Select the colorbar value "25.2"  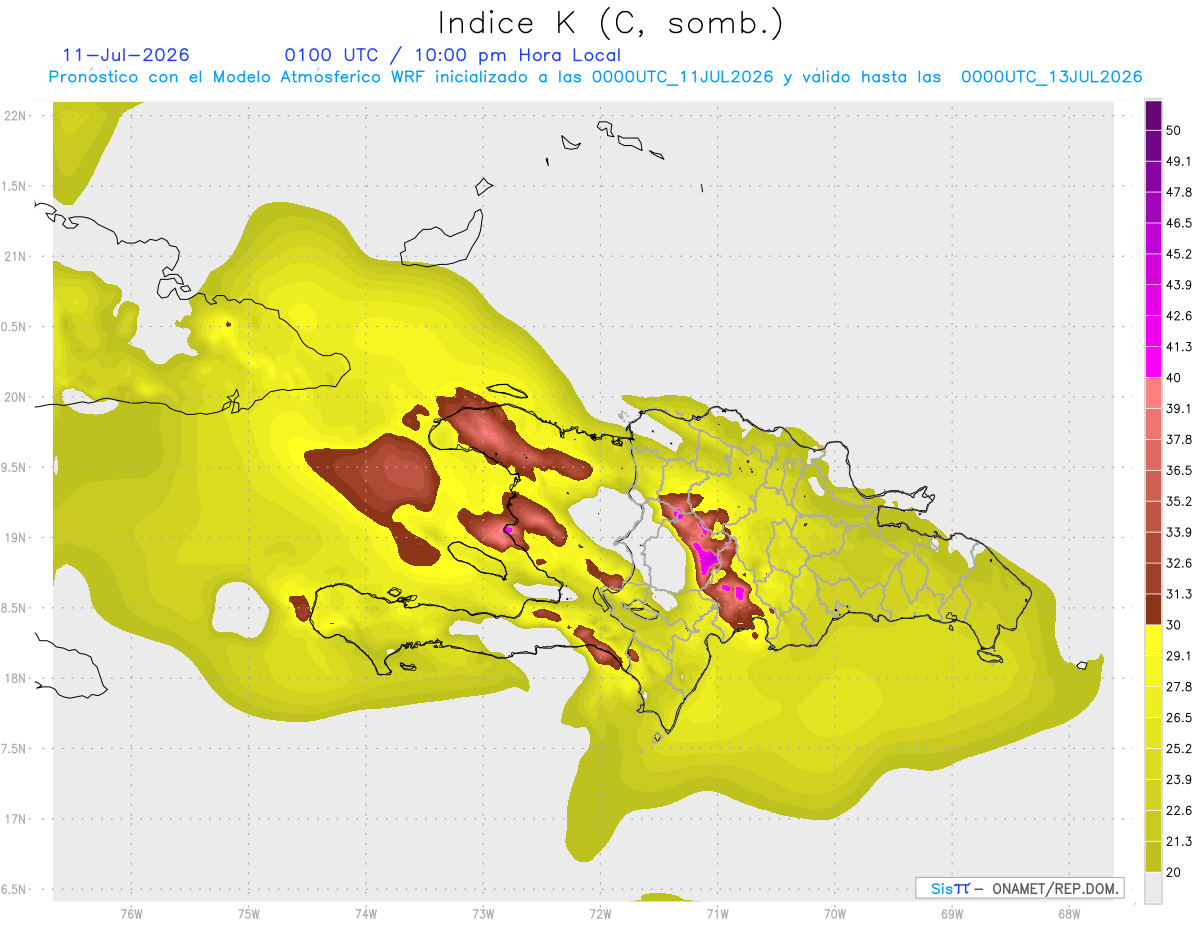click(x=1179, y=748)
